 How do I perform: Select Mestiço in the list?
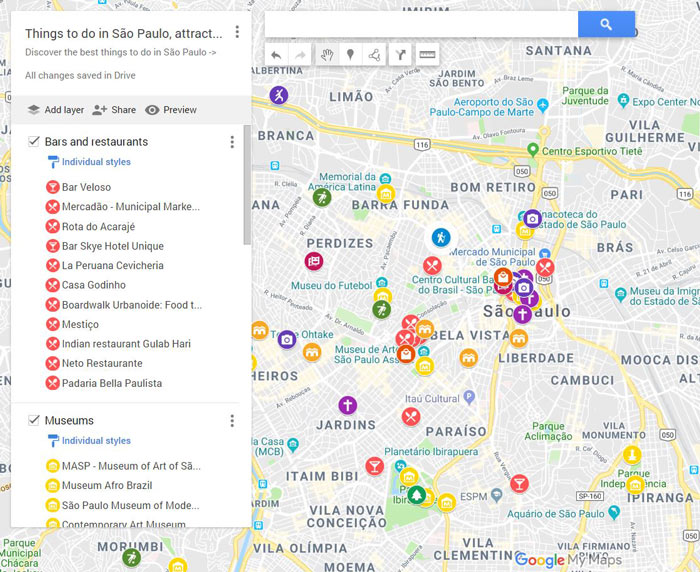72,324
